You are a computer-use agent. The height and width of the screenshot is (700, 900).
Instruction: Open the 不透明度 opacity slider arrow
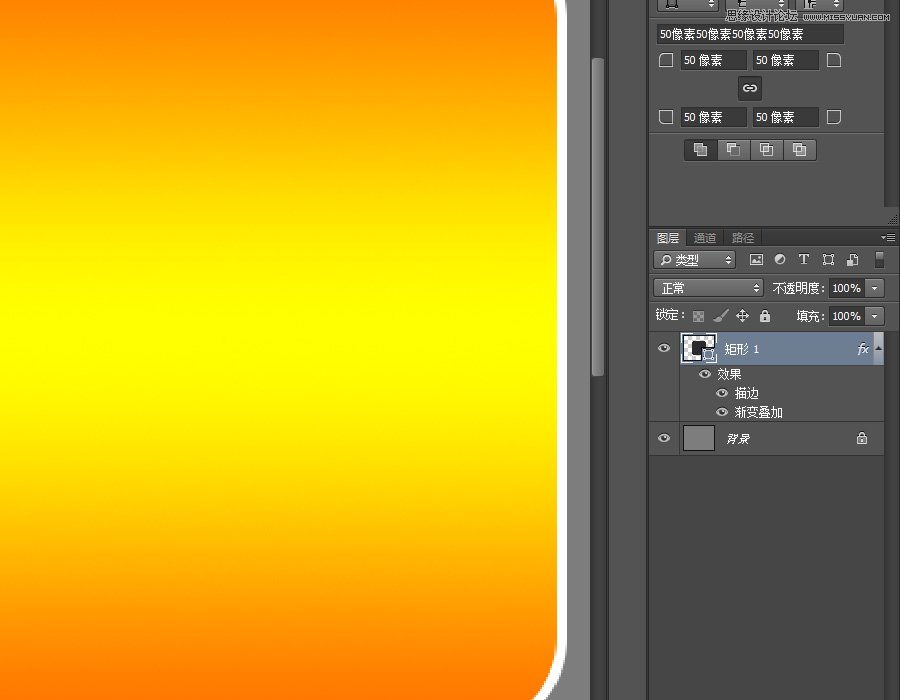pyautogui.click(x=874, y=288)
